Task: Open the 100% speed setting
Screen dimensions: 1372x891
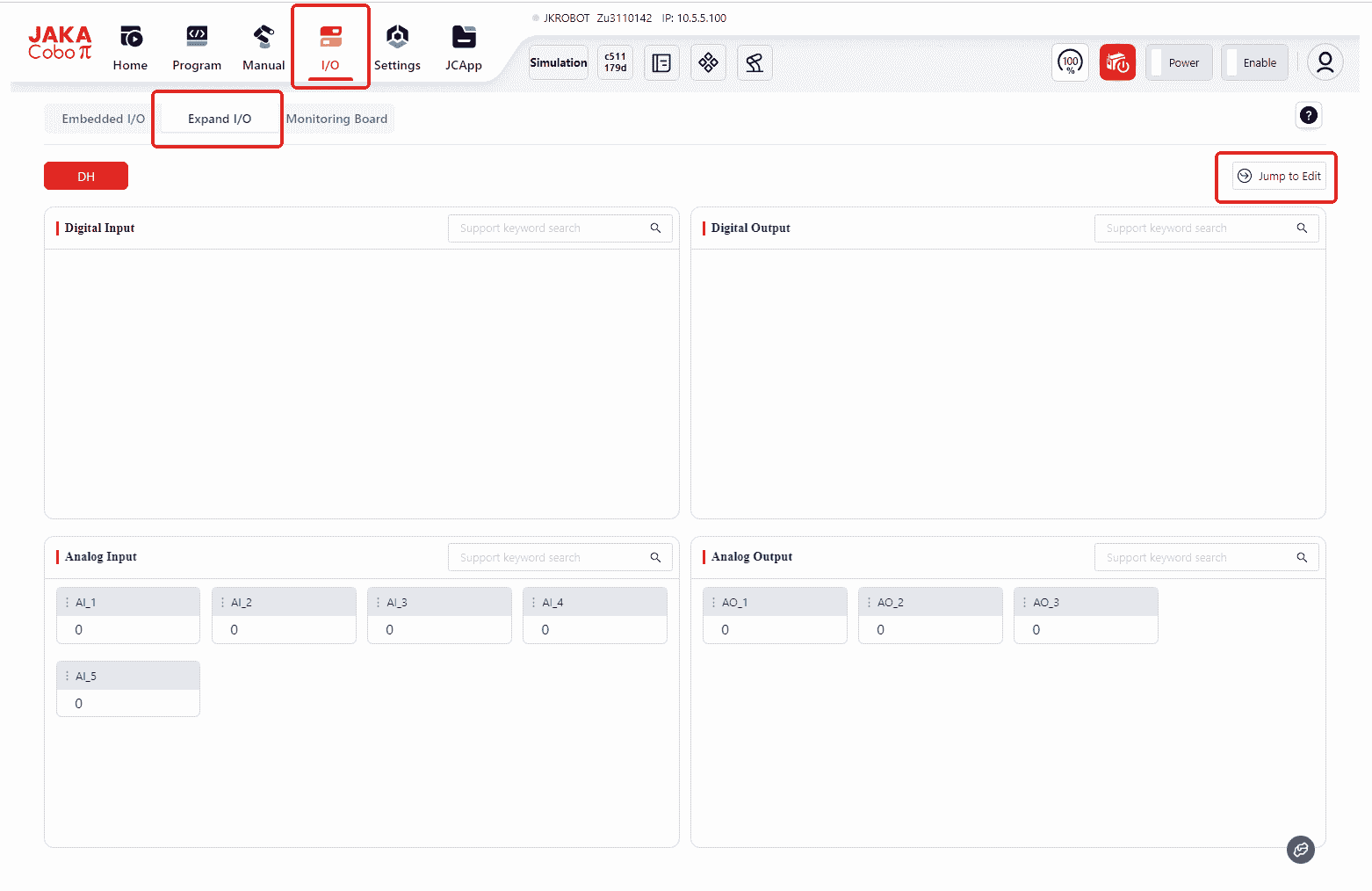Action: pos(1070,62)
